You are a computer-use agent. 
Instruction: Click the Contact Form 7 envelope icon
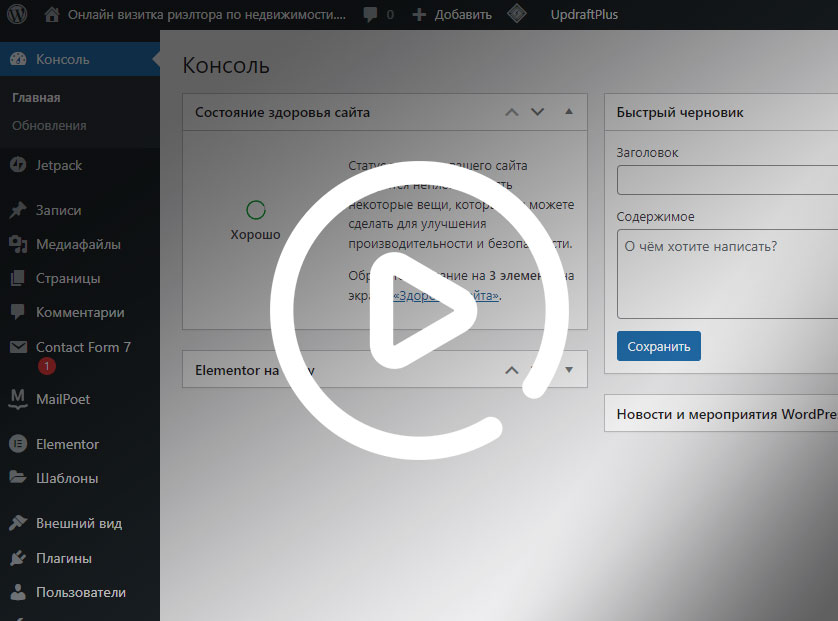pyautogui.click(x=17, y=347)
